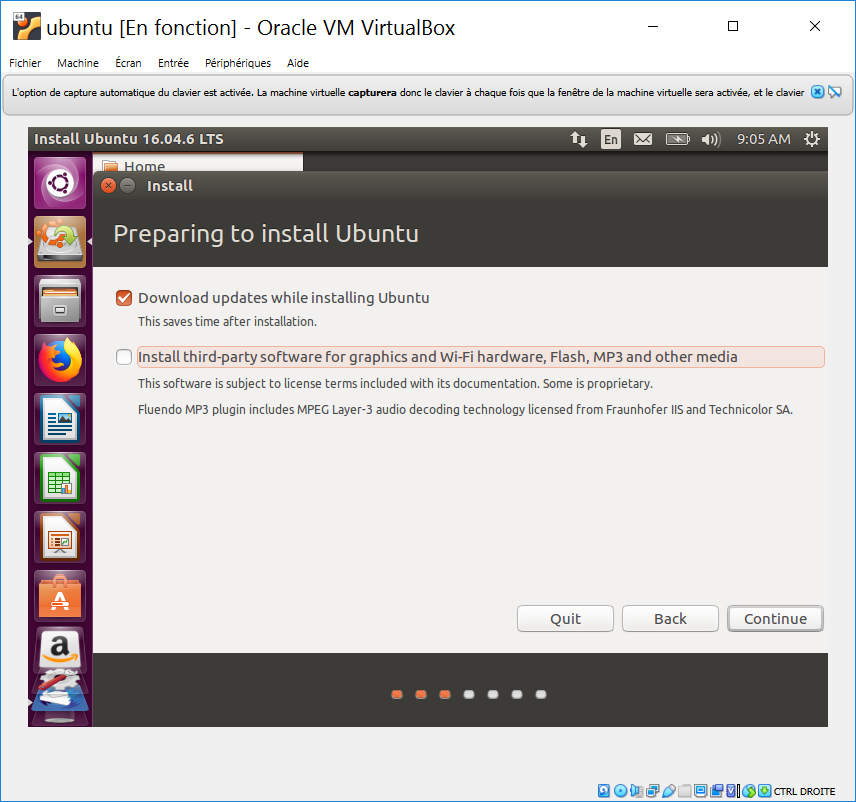Click Continue to proceed with installation

click(775, 619)
